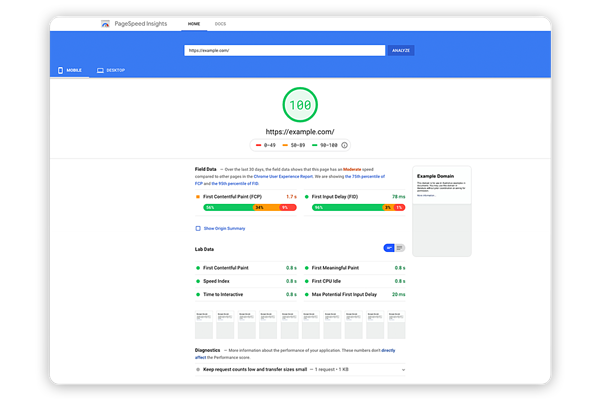
Task: Click the First Meaningful Paint metric label
Action: (335, 268)
